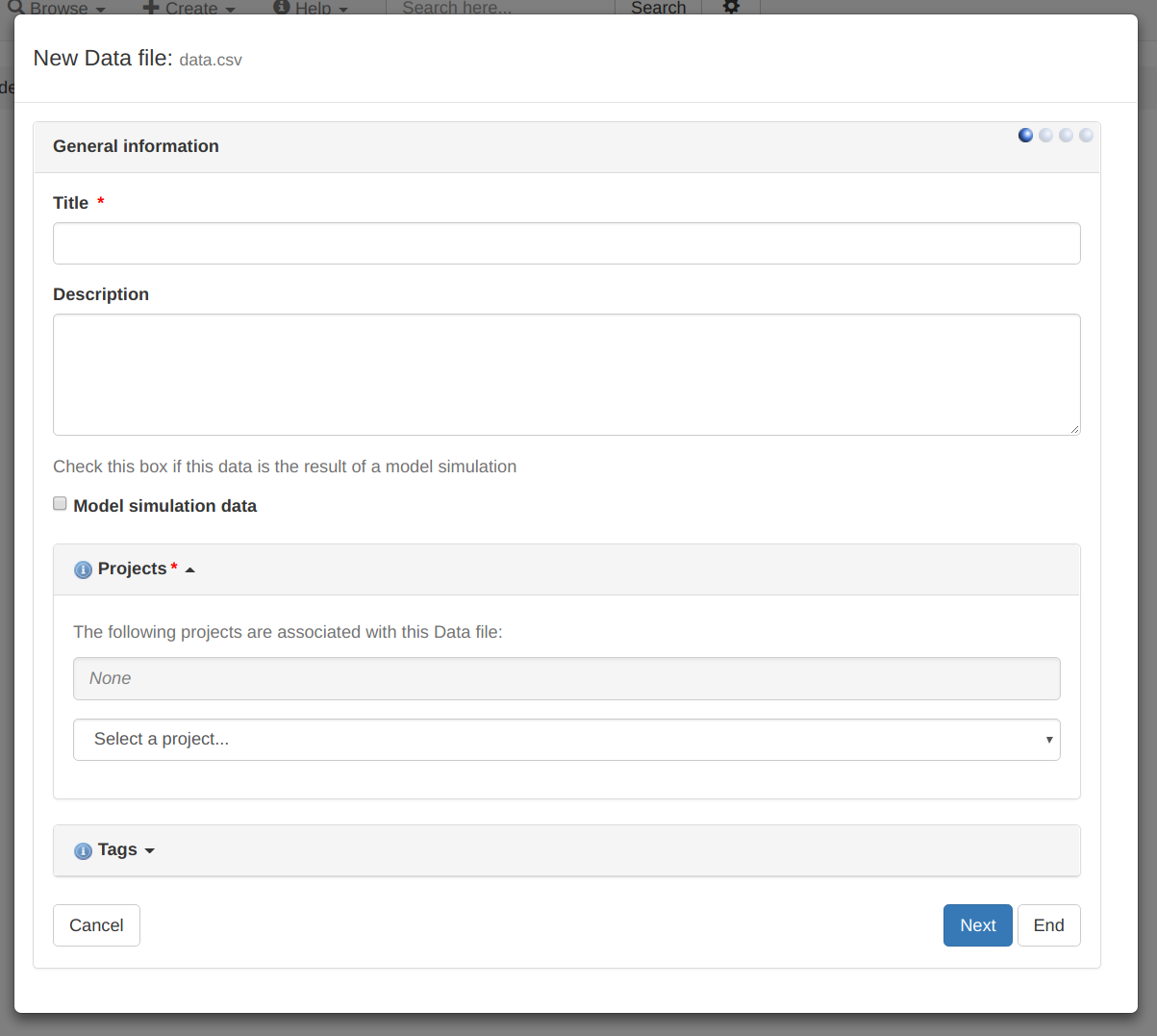Jump to the second wizard step dot
This screenshot has height=1036, width=1157.
tap(1045, 136)
